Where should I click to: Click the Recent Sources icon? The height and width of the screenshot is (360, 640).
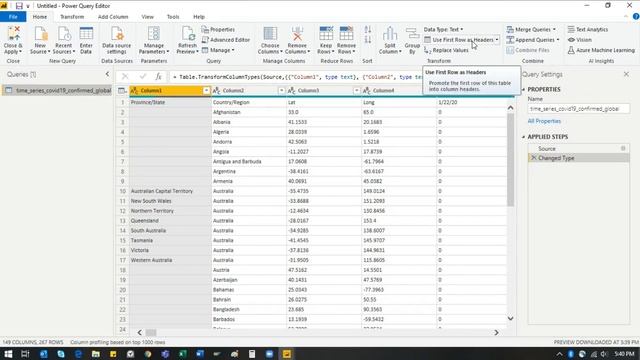(64, 33)
